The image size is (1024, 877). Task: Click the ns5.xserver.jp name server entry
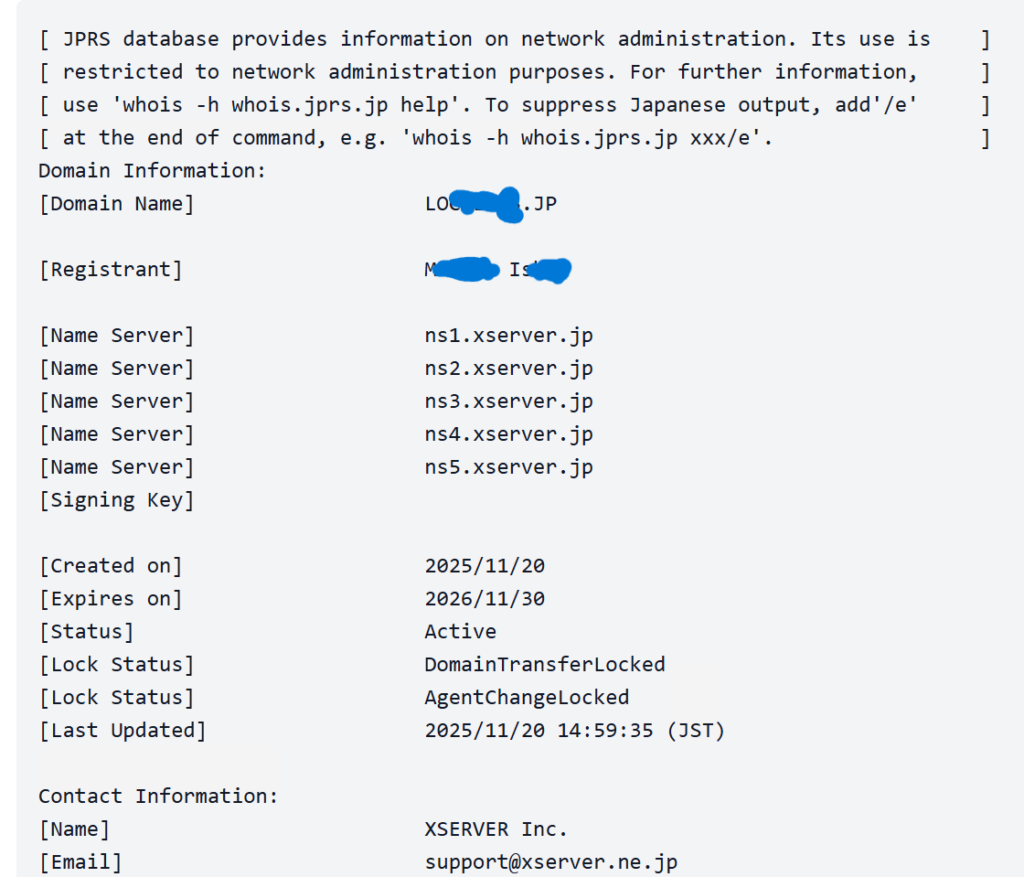tap(509, 468)
